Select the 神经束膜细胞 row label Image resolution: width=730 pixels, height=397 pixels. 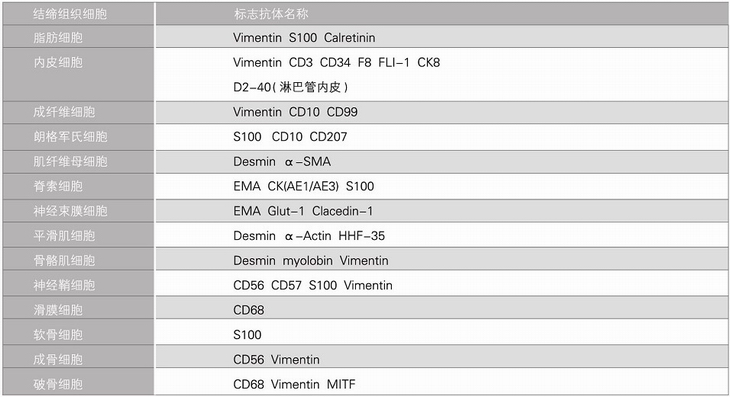pos(78,211)
